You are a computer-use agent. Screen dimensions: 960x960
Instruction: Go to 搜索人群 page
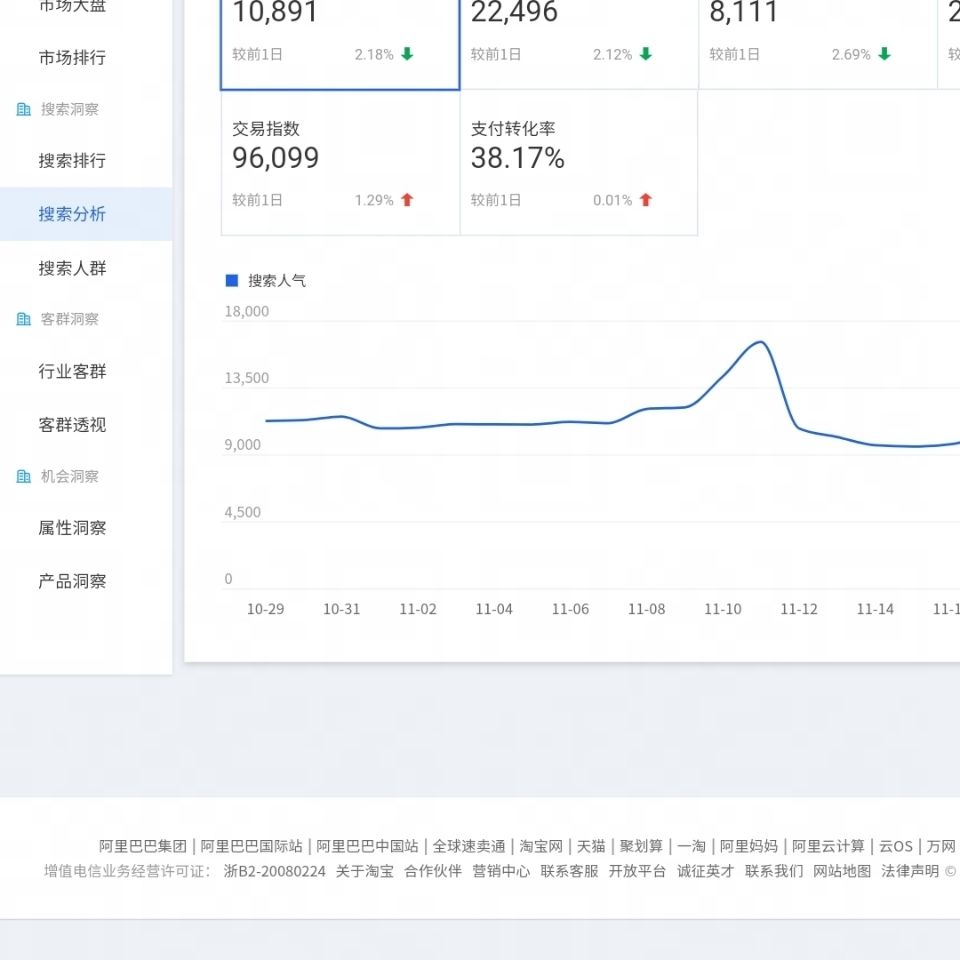tap(72, 268)
